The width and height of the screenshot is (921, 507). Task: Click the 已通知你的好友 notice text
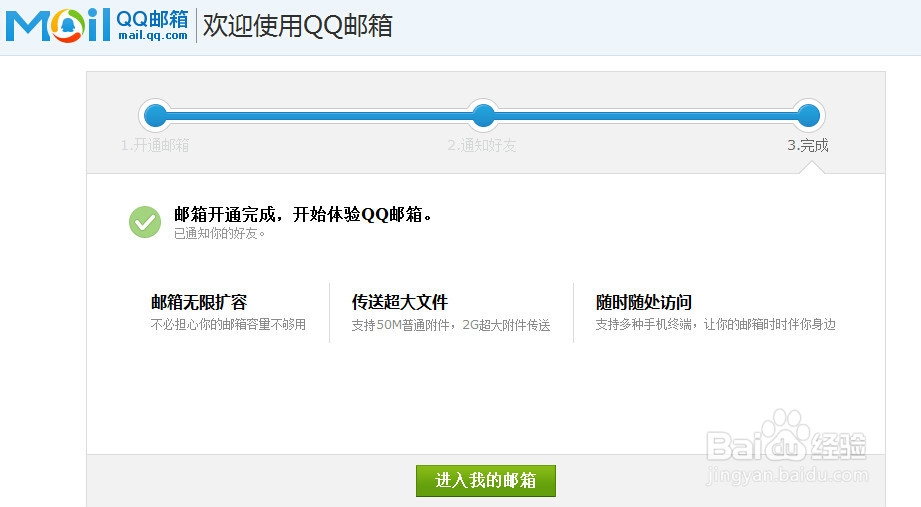[x=220, y=234]
